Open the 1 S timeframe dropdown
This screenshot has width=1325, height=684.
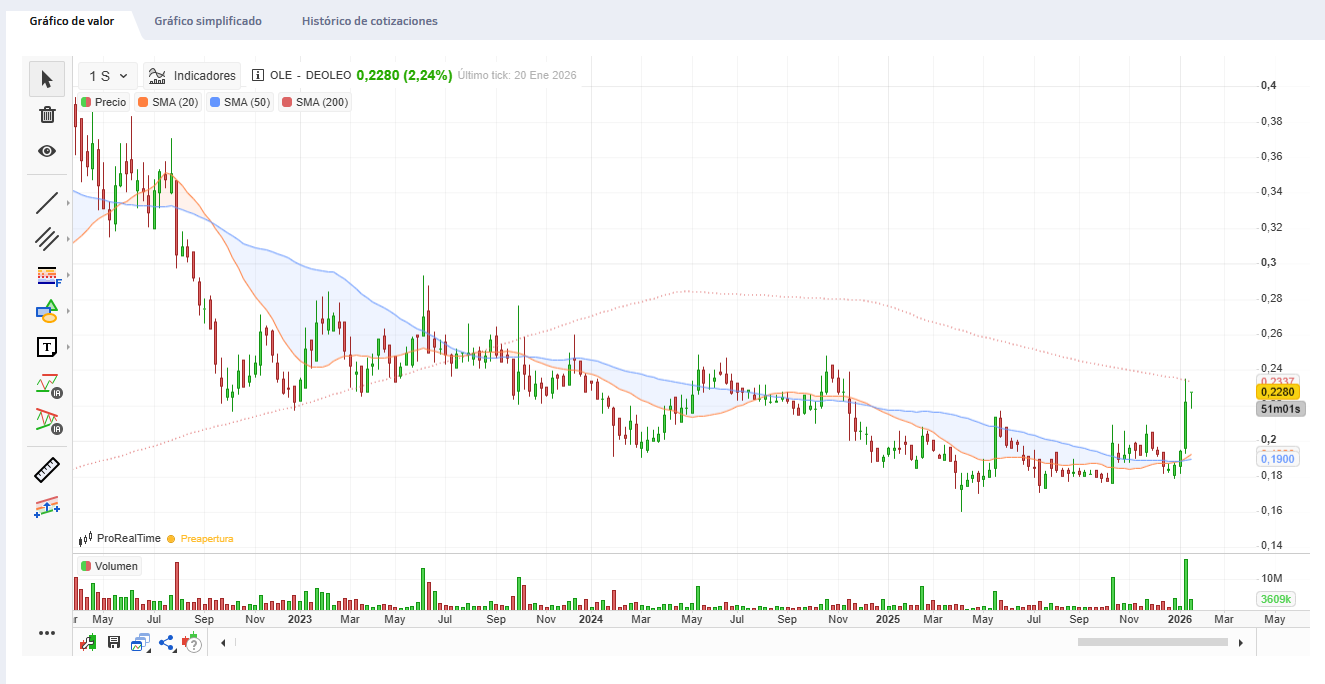108,75
